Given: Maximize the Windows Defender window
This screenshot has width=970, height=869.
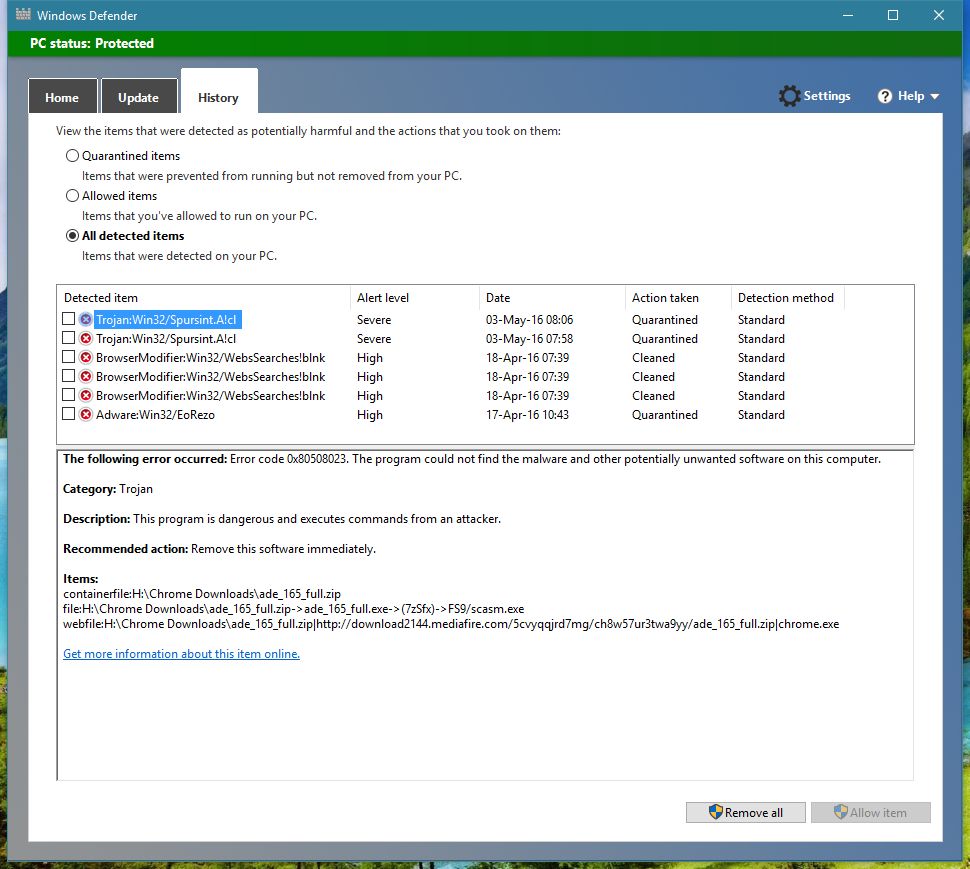Looking at the screenshot, I should [893, 15].
